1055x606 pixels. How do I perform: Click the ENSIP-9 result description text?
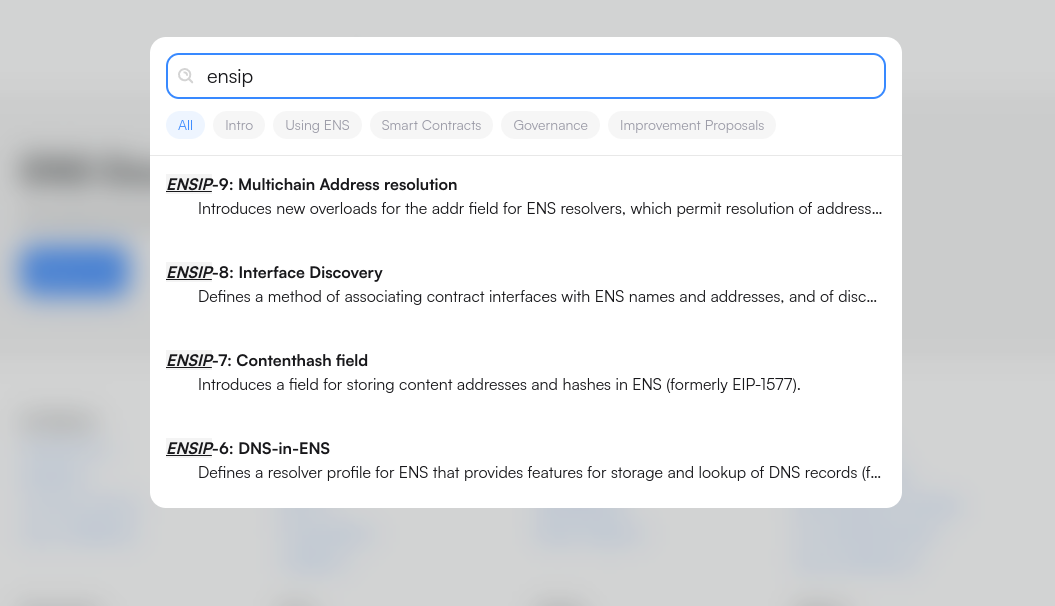[x=540, y=208]
